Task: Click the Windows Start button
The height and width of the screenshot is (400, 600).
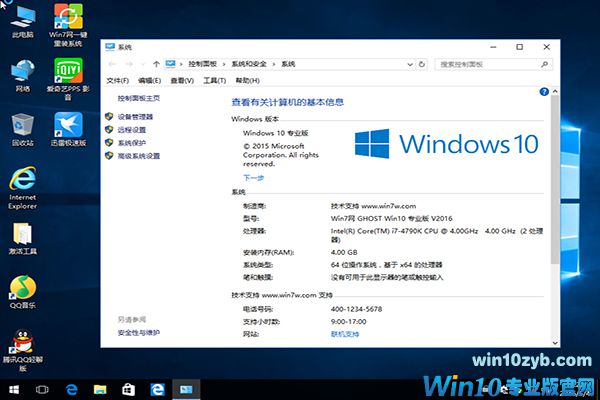Action: click(14, 390)
